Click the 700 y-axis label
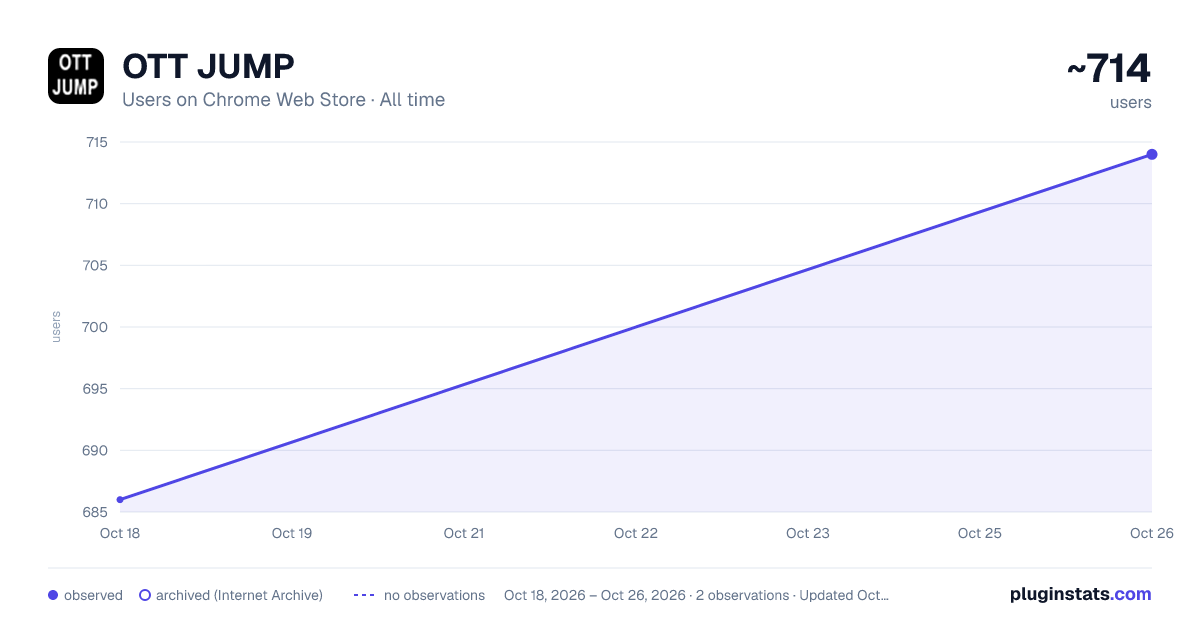 click(96, 327)
